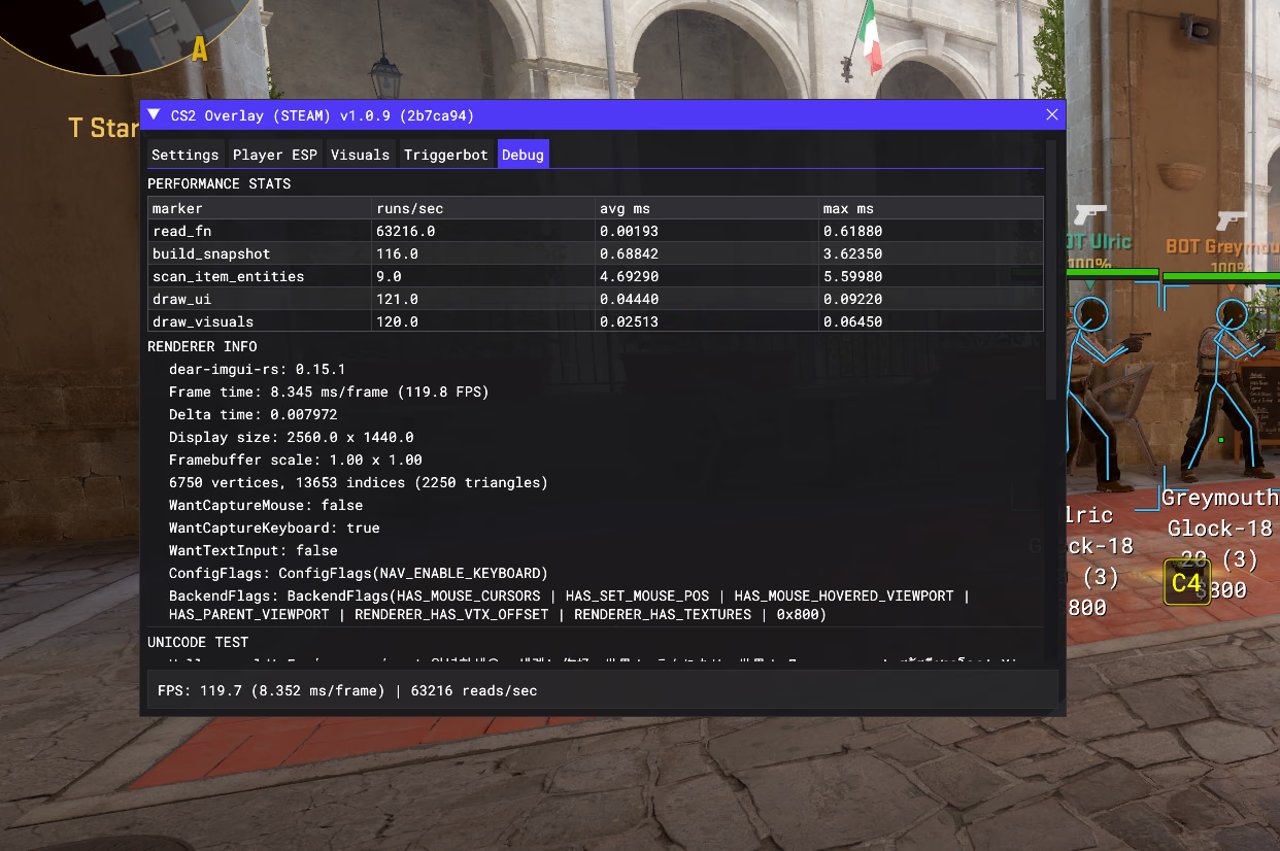Select the 'draw_visuals' row label
This screenshot has height=851, width=1280.
pos(203,322)
